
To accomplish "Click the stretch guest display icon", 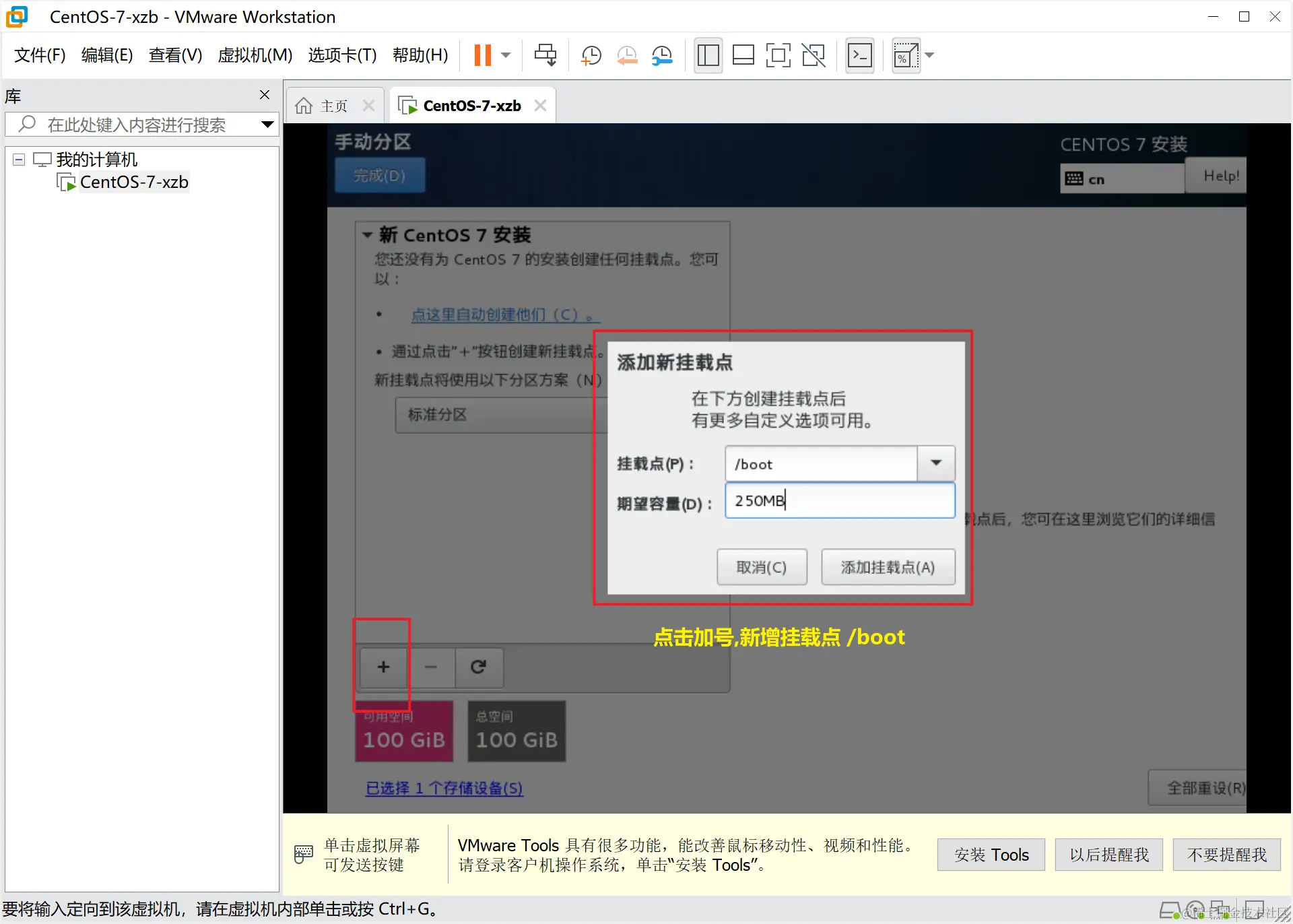I will [906, 55].
